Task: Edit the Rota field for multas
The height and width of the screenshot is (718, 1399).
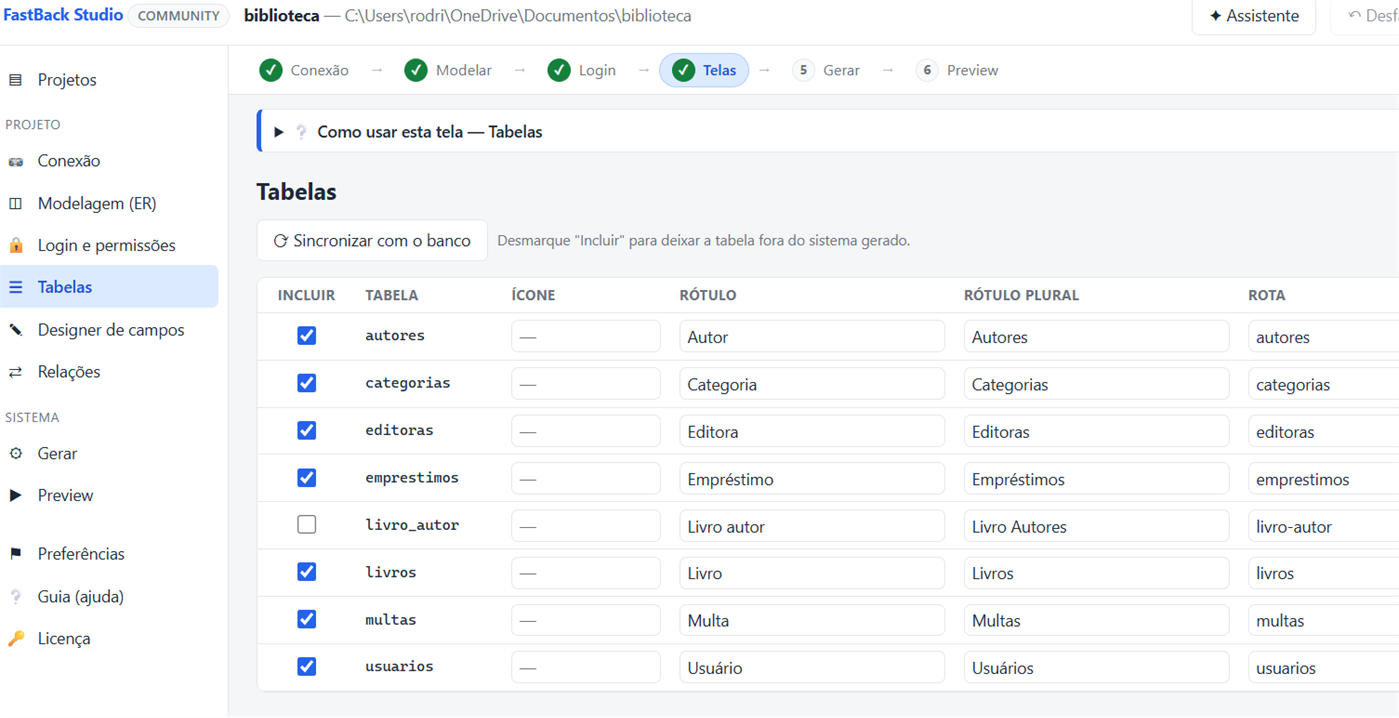Action: 1324,620
